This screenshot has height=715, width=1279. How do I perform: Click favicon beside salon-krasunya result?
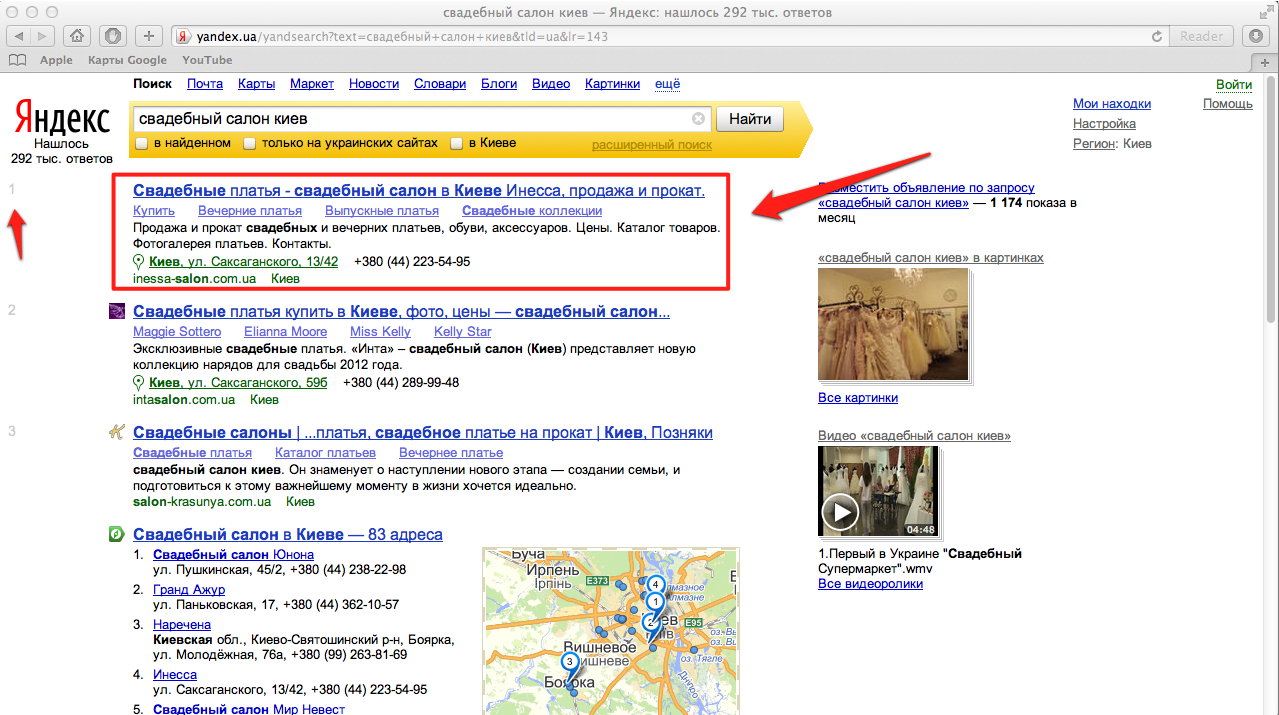[x=117, y=433]
